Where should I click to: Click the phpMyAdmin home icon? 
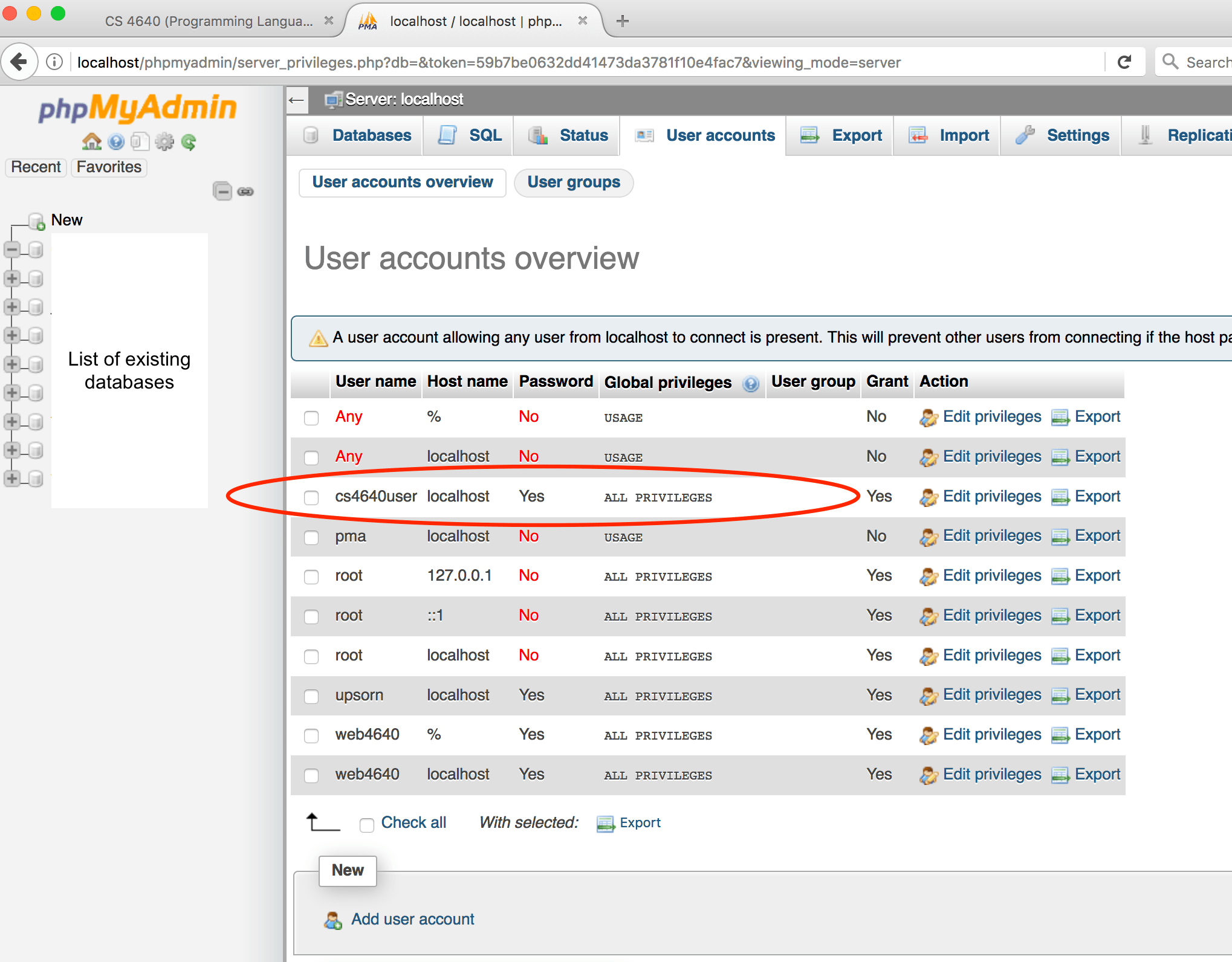[92, 141]
